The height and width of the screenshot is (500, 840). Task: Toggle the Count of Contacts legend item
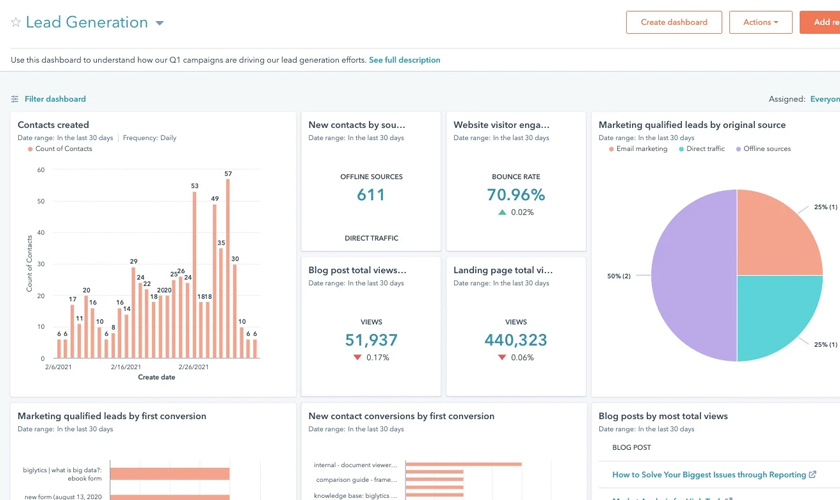point(60,149)
